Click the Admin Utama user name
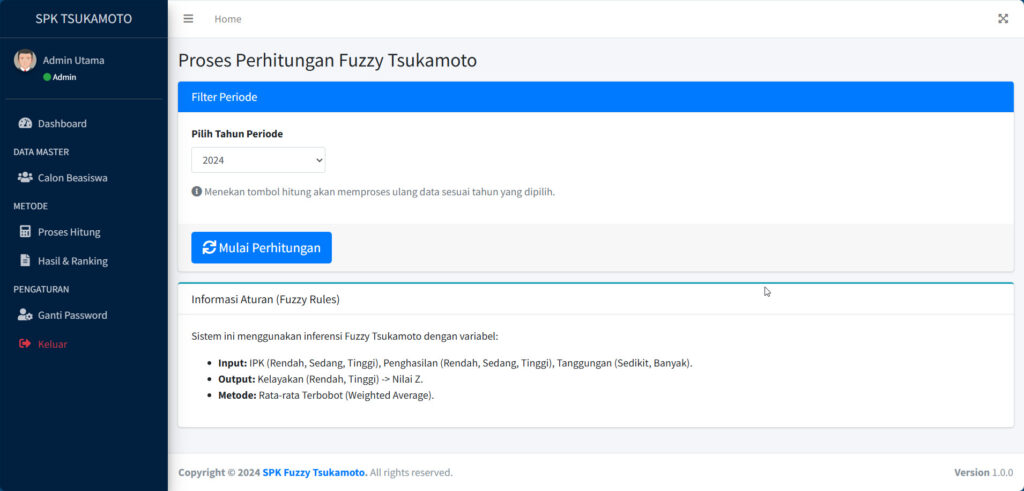Image resolution: width=1024 pixels, height=491 pixels. click(x=73, y=60)
